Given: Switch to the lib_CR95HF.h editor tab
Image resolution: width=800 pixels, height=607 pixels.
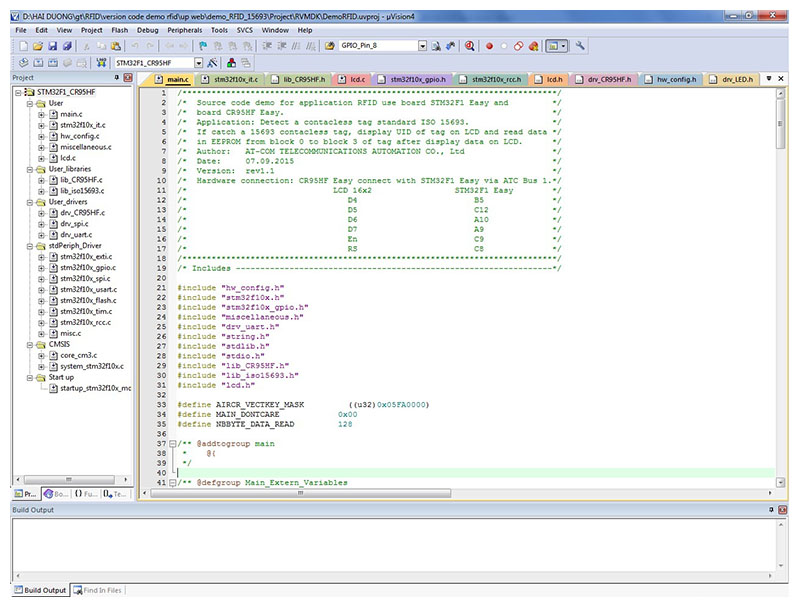Looking at the screenshot, I should click(x=297, y=78).
